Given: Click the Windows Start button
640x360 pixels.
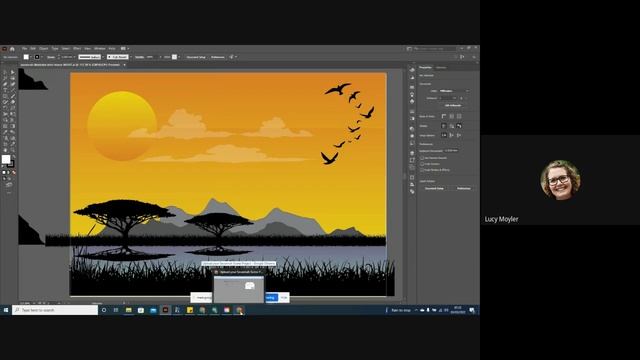Looking at the screenshot, I should point(6,310).
